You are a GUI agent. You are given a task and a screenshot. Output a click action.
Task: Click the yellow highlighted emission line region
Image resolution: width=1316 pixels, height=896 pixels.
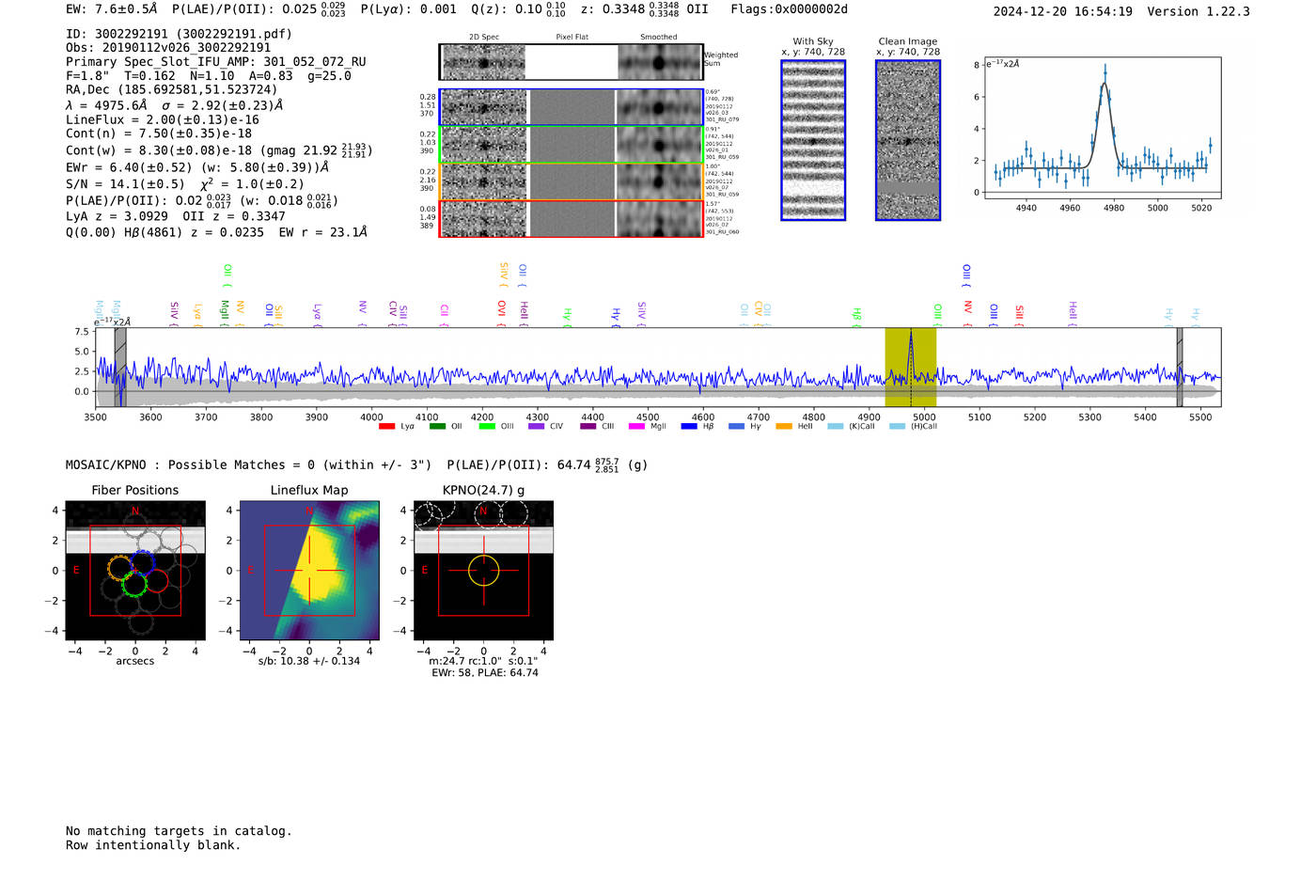click(911, 368)
